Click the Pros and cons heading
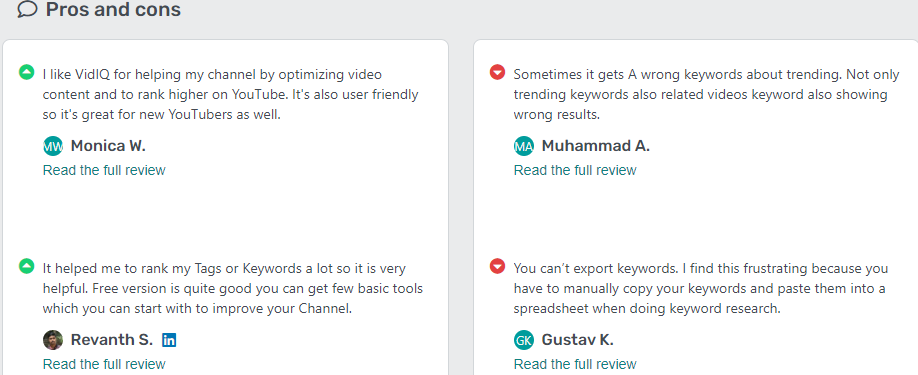The height and width of the screenshot is (375, 918). tap(113, 9)
